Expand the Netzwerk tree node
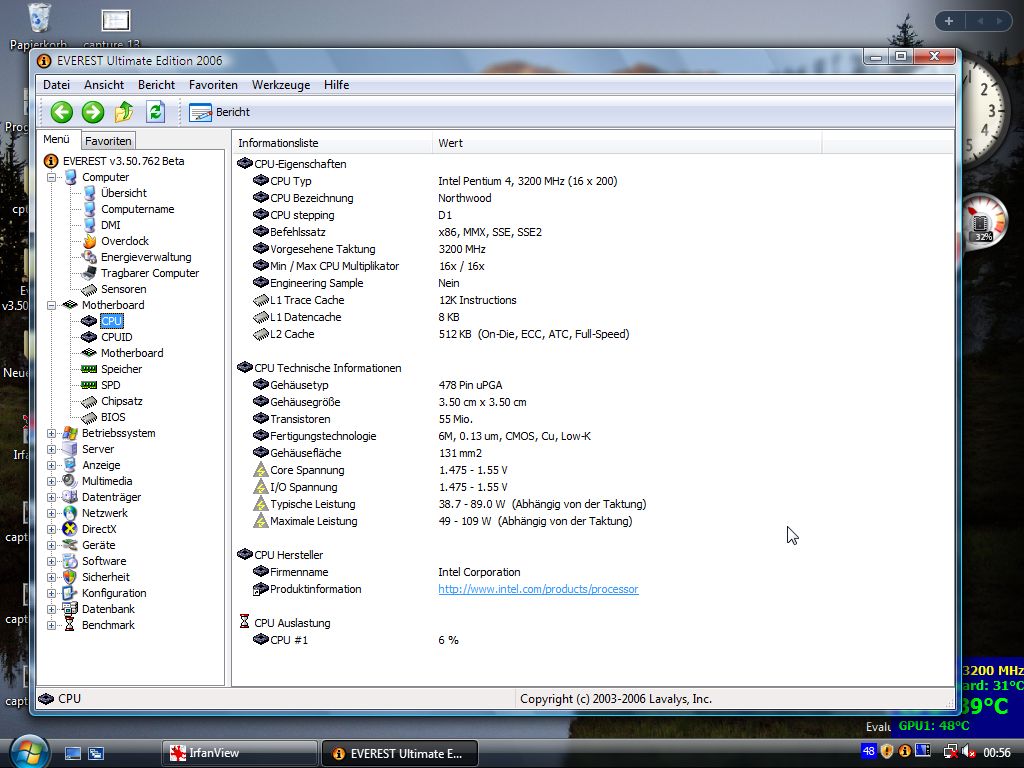The image size is (1024, 768). click(52, 513)
